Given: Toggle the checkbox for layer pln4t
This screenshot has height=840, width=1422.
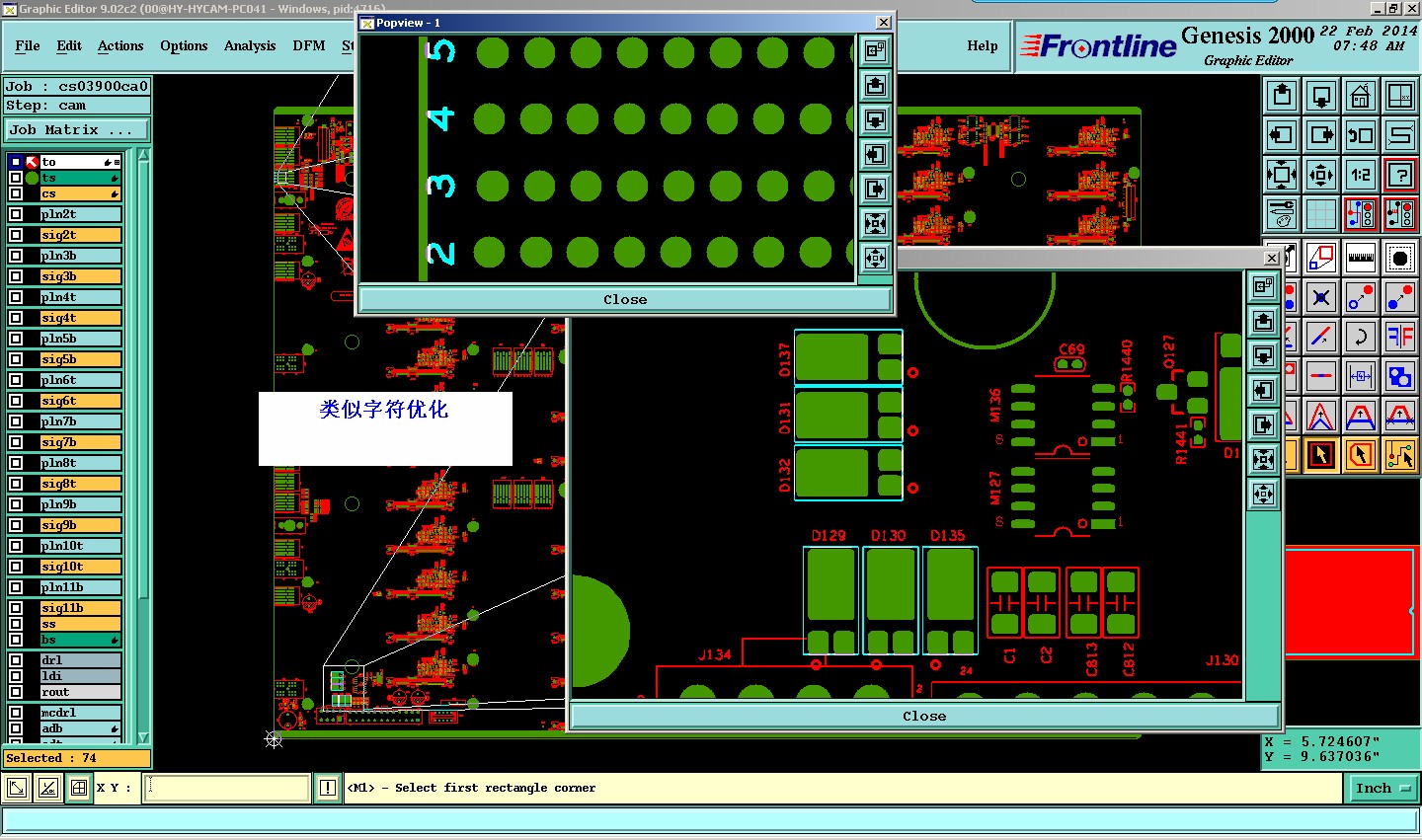Looking at the screenshot, I should [16, 297].
